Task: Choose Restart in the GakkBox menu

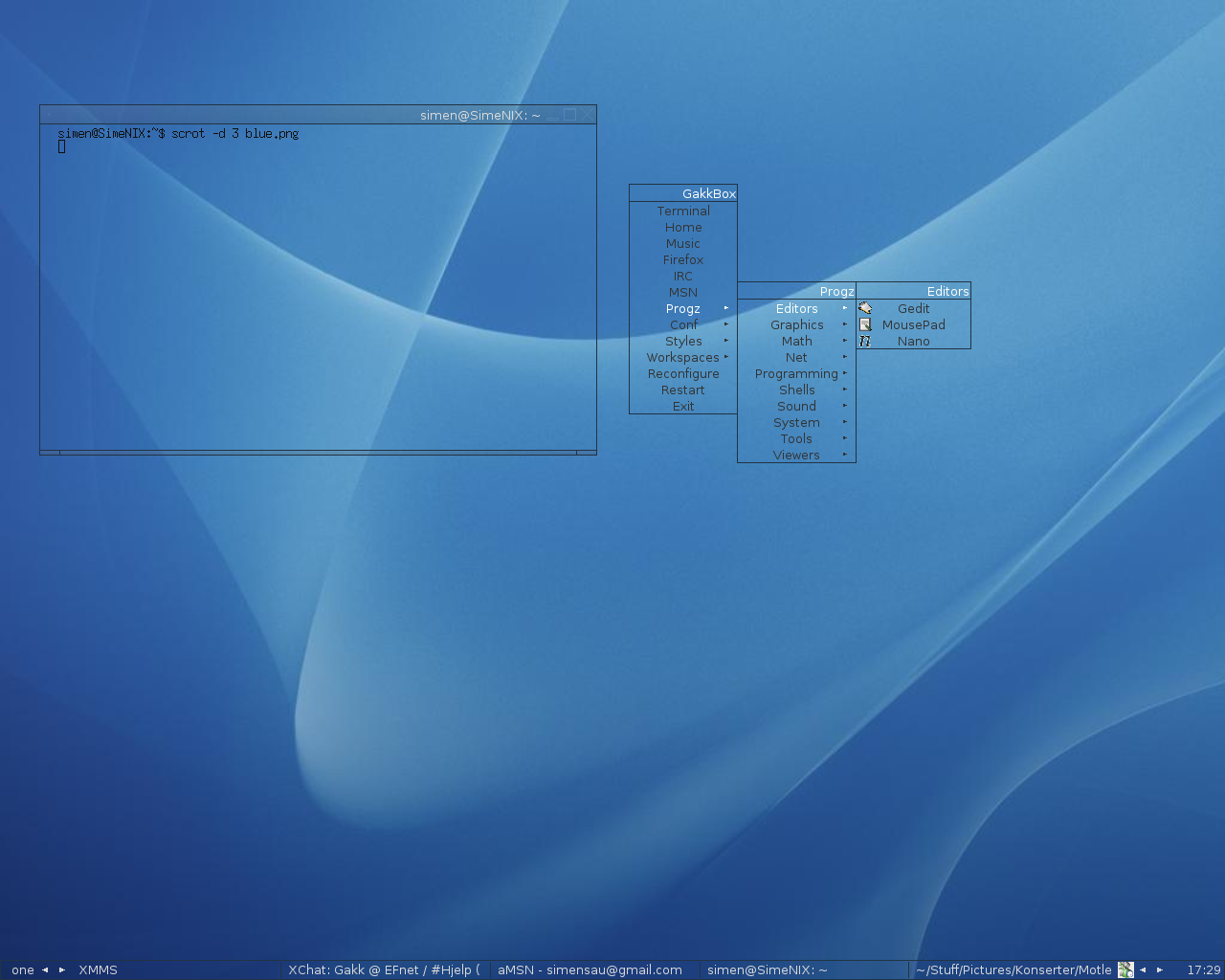Action: pos(683,390)
